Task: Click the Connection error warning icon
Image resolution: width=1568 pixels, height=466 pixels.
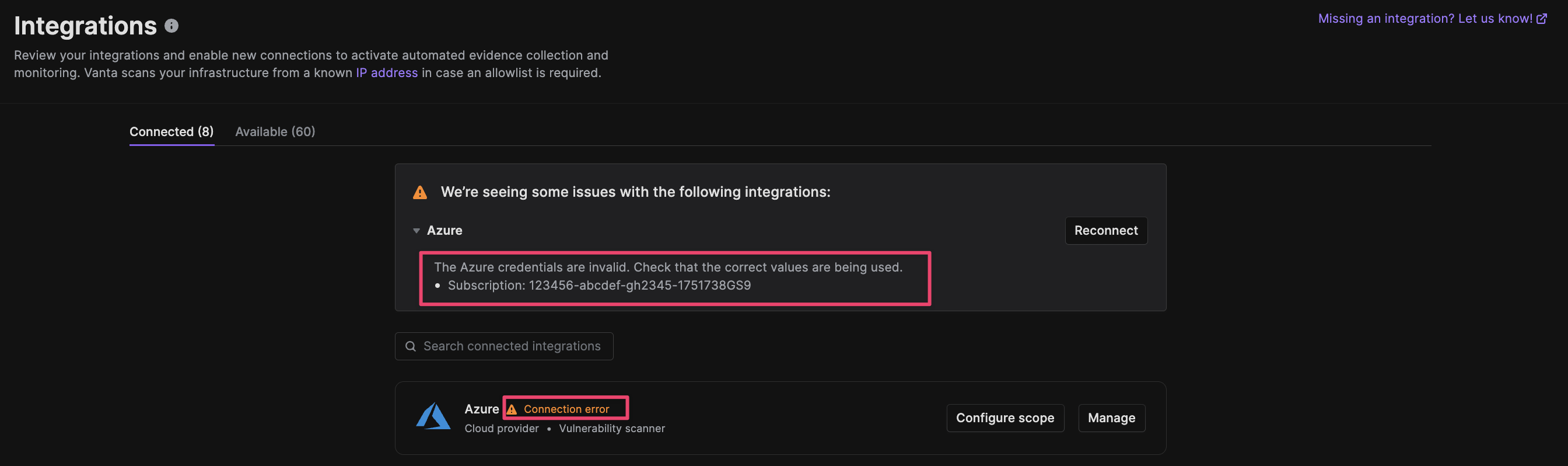Action: [512, 409]
